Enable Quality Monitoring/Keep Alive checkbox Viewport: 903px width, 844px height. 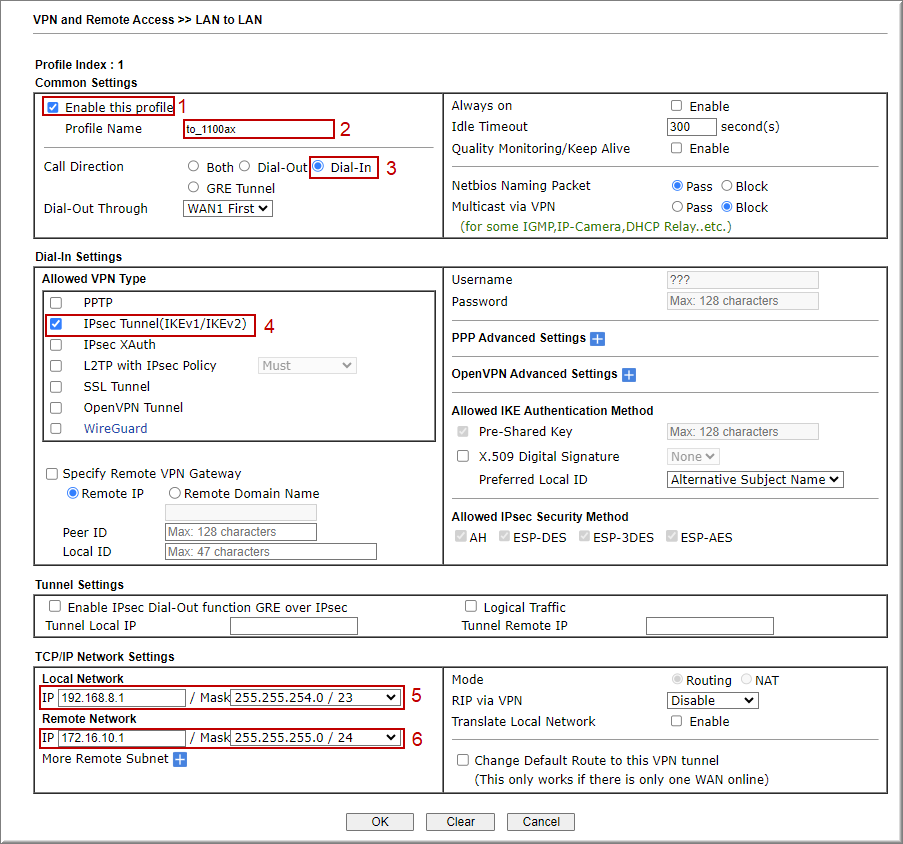coord(677,148)
